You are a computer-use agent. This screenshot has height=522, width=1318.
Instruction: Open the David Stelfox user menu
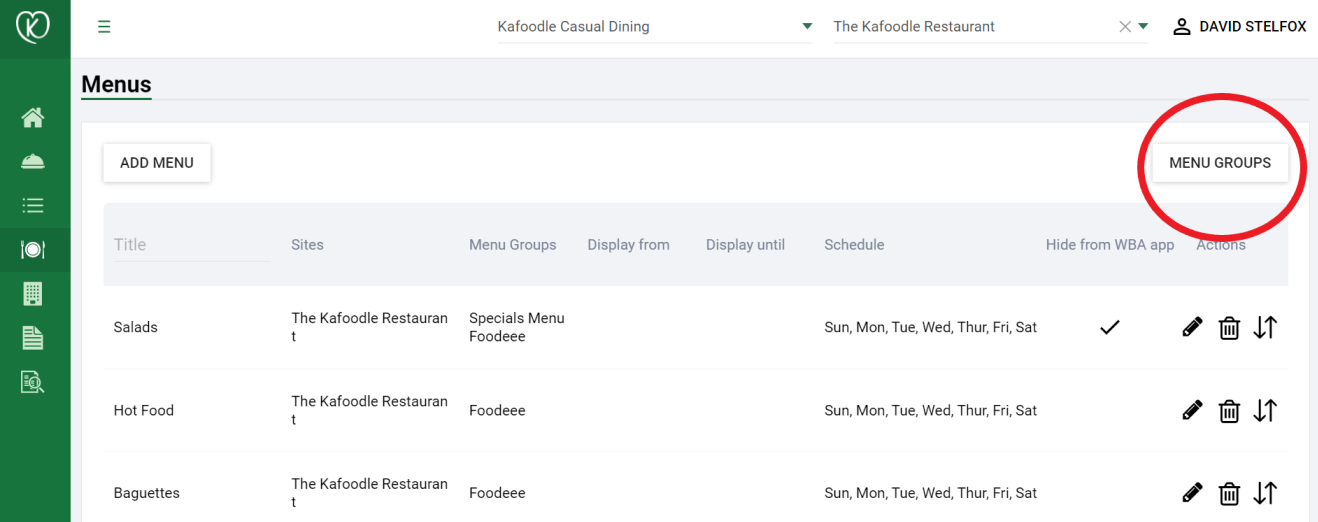pos(1239,27)
